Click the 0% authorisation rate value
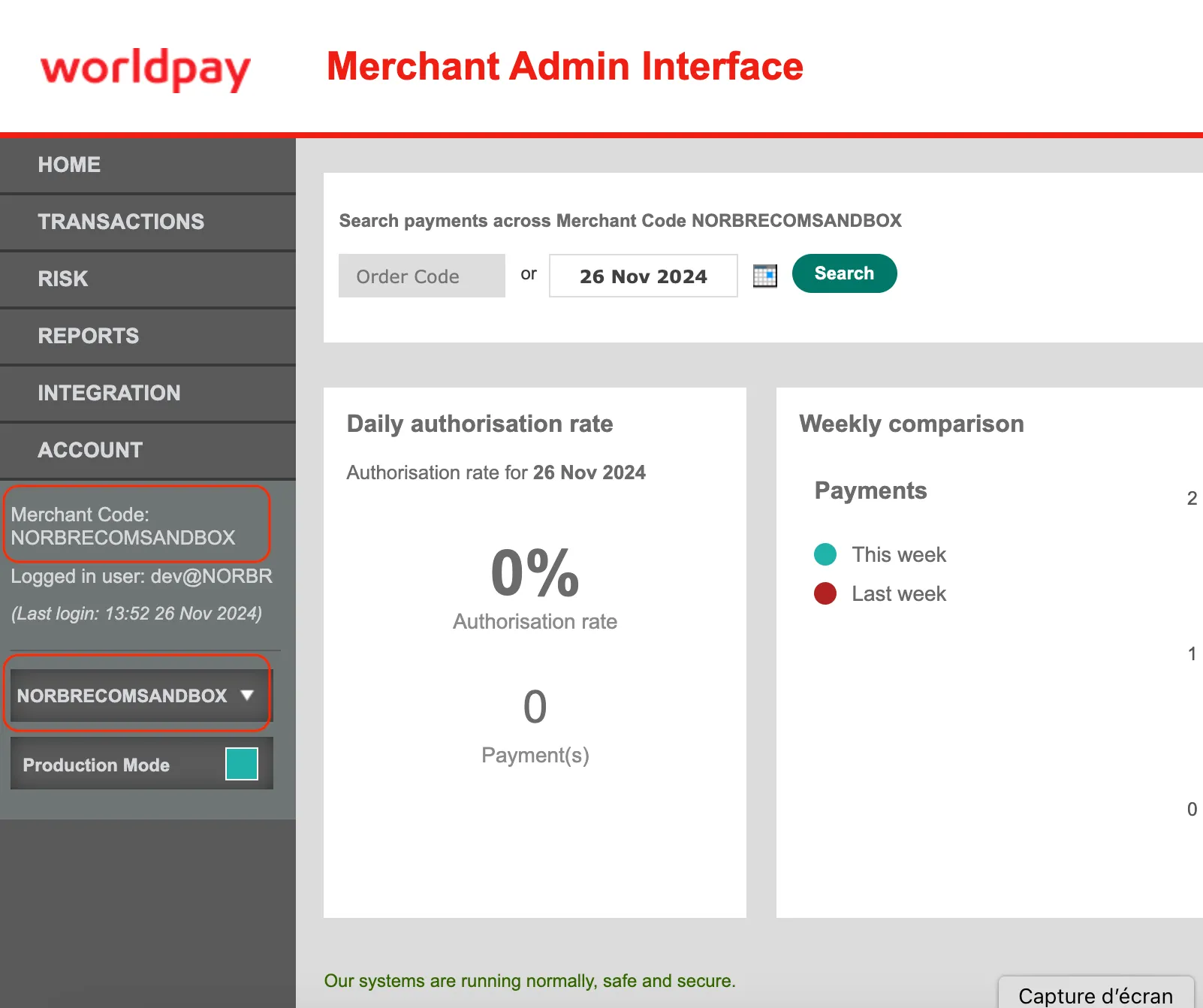 click(x=535, y=572)
